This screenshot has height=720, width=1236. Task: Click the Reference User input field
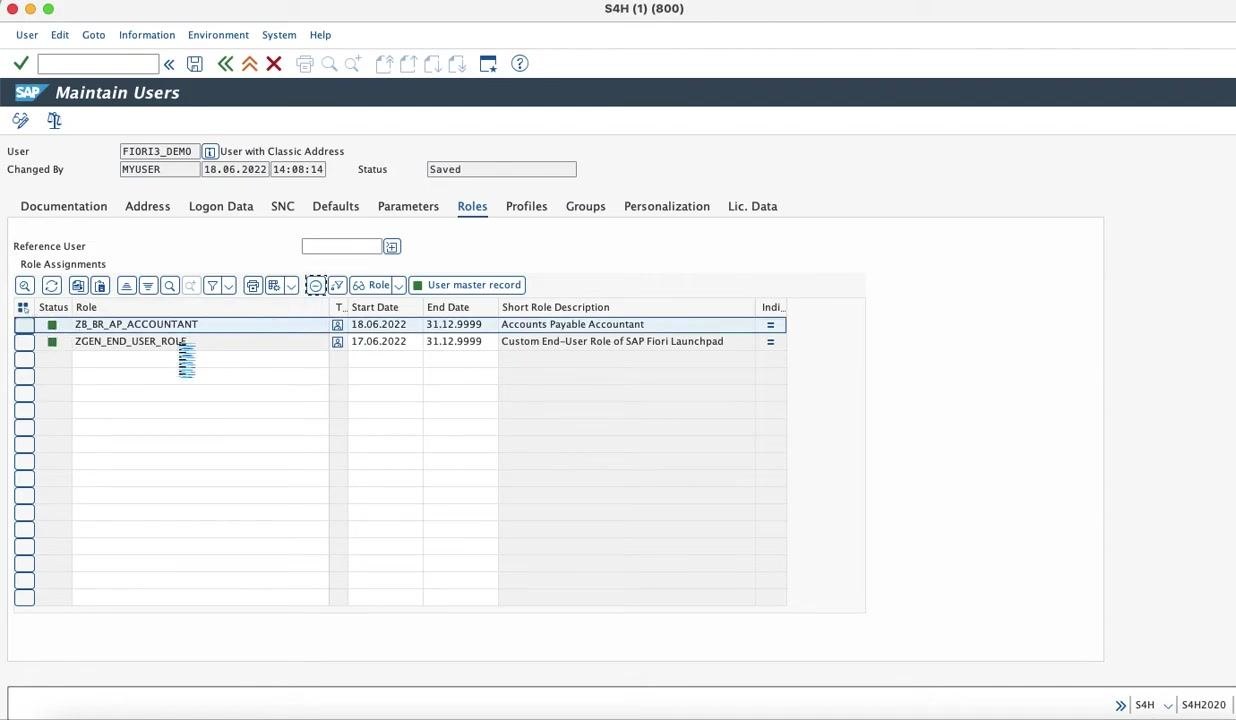point(342,247)
